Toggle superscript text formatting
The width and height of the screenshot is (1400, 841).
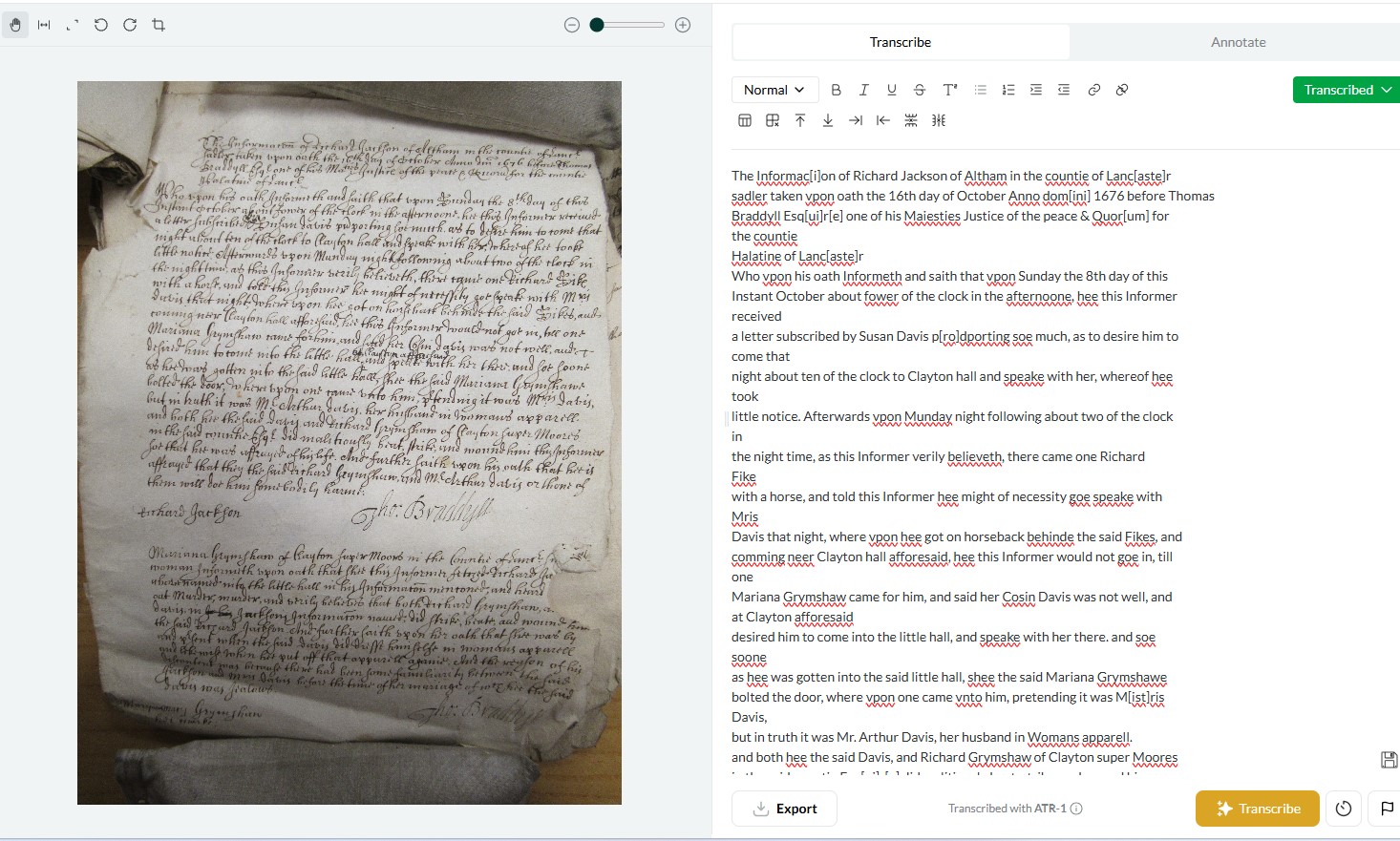[x=949, y=90]
